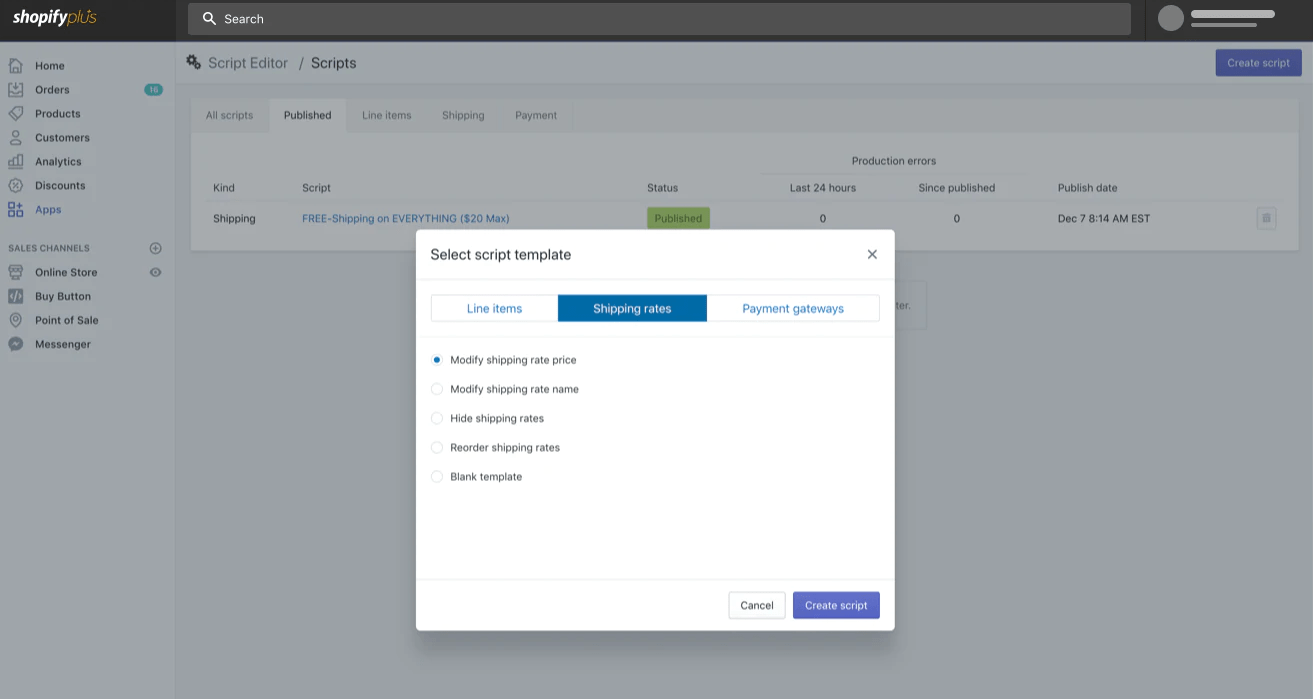Toggle Online Store visibility with the eye icon
The height and width of the screenshot is (699, 1313).
pyautogui.click(x=155, y=272)
